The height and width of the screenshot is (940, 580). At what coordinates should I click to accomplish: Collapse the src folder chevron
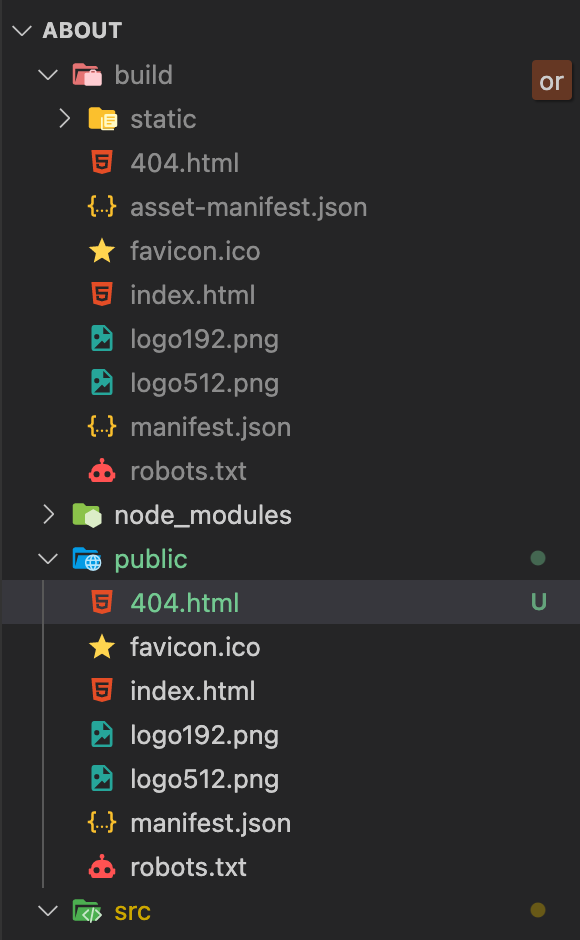pyautogui.click(x=48, y=911)
